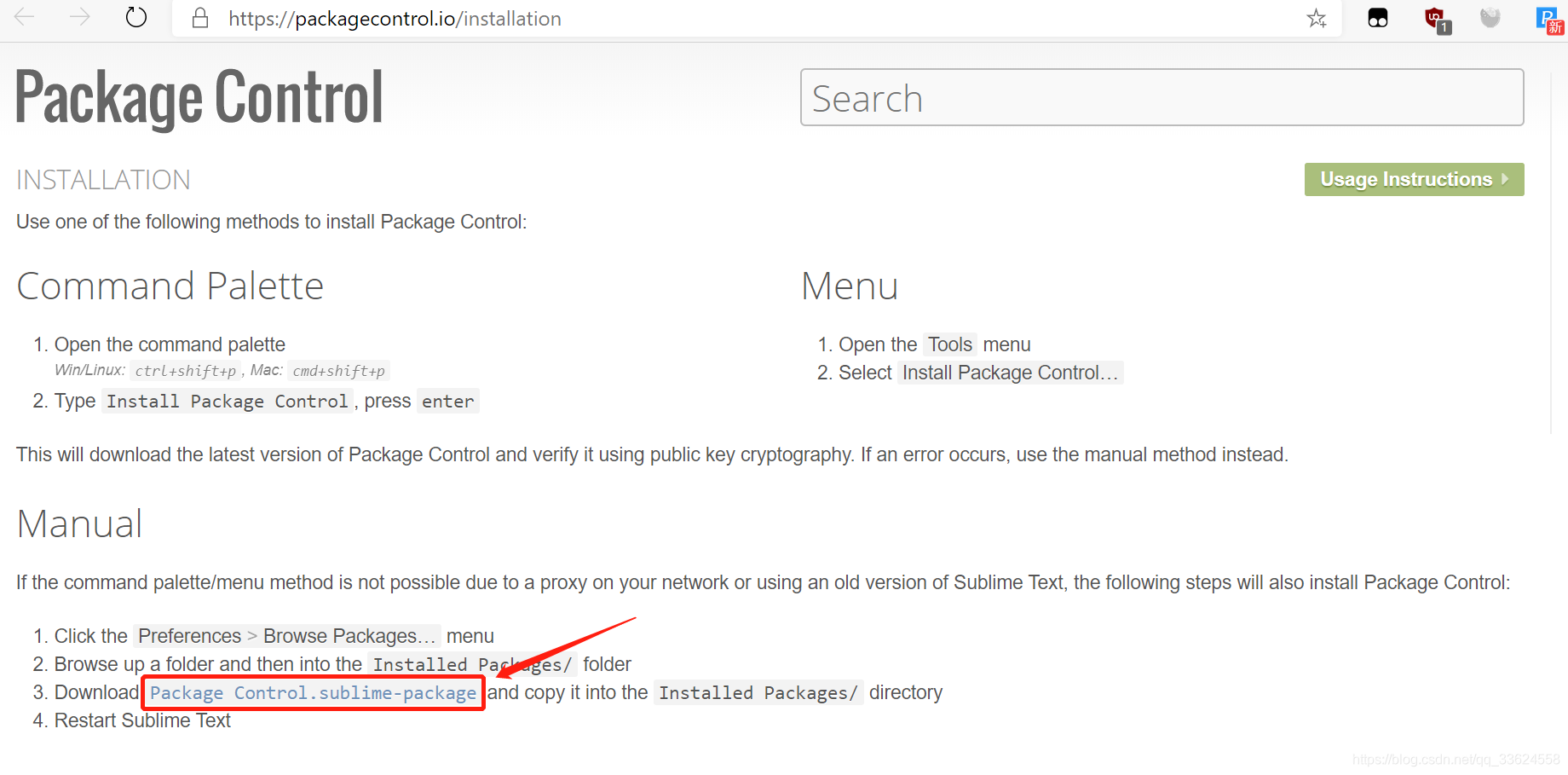Click 'Preferences' in step one

(x=189, y=636)
